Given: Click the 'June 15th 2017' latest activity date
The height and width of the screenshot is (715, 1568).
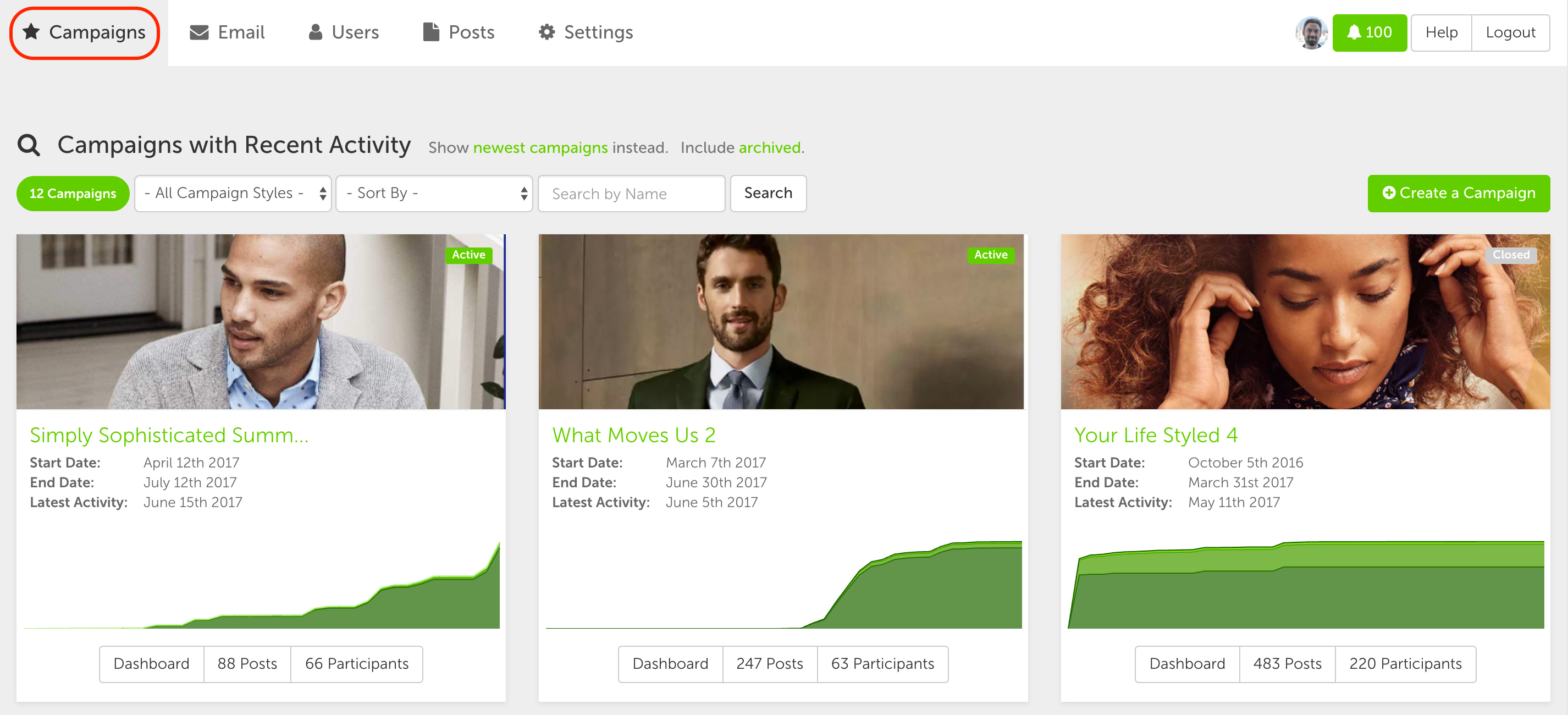Looking at the screenshot, I should (x=192, y=503).
